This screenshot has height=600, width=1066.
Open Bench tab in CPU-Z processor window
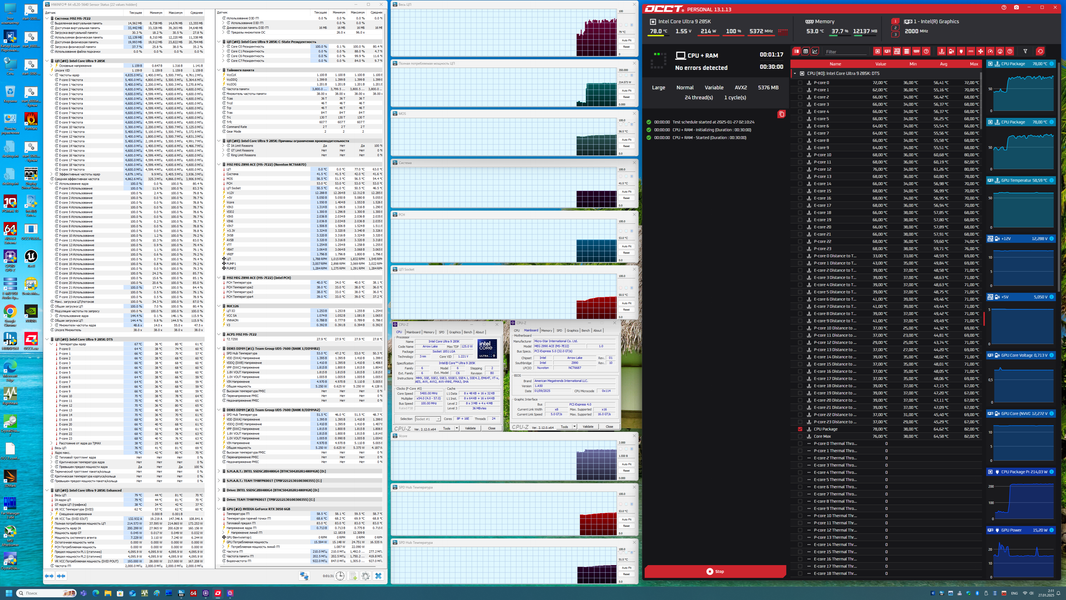468,332
